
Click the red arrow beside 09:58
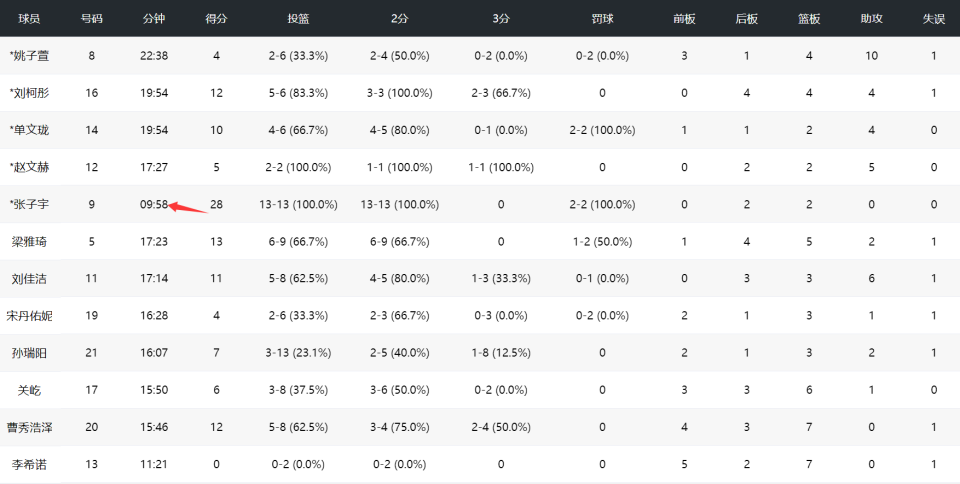click(x=188, y=207)
